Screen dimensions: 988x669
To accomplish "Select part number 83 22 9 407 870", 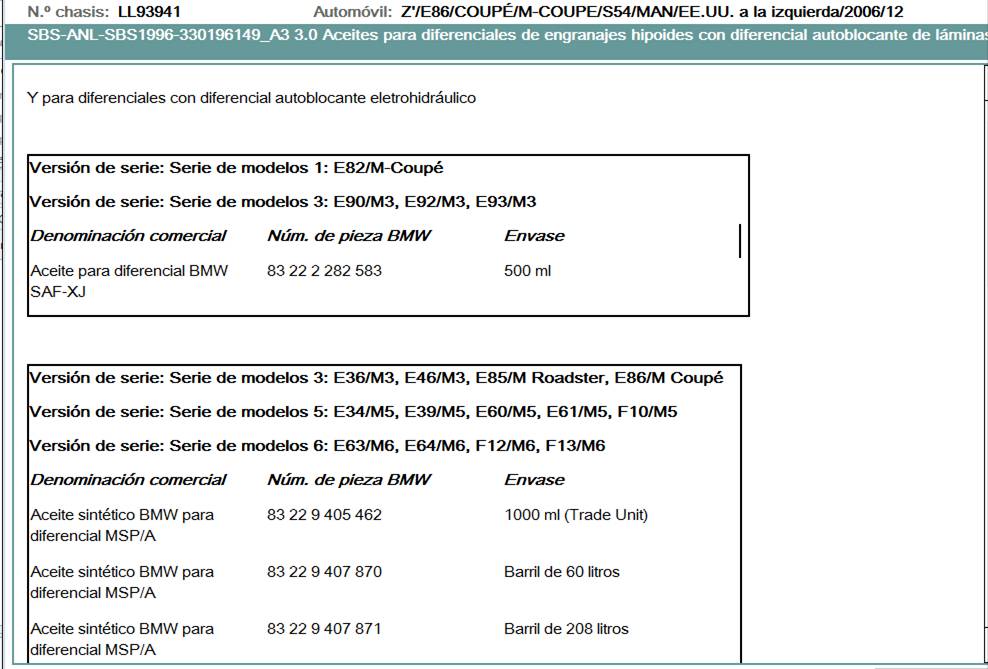I will pyautogui.click(x=325, y=571).
